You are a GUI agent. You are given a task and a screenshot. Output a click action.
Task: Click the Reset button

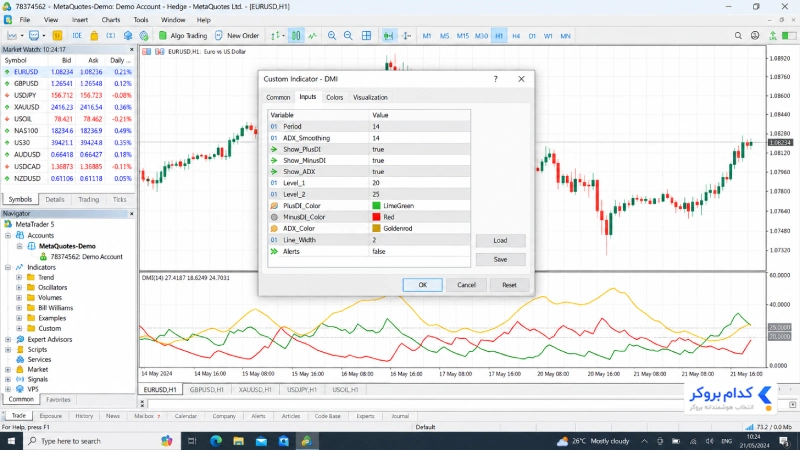coord(509,285)
